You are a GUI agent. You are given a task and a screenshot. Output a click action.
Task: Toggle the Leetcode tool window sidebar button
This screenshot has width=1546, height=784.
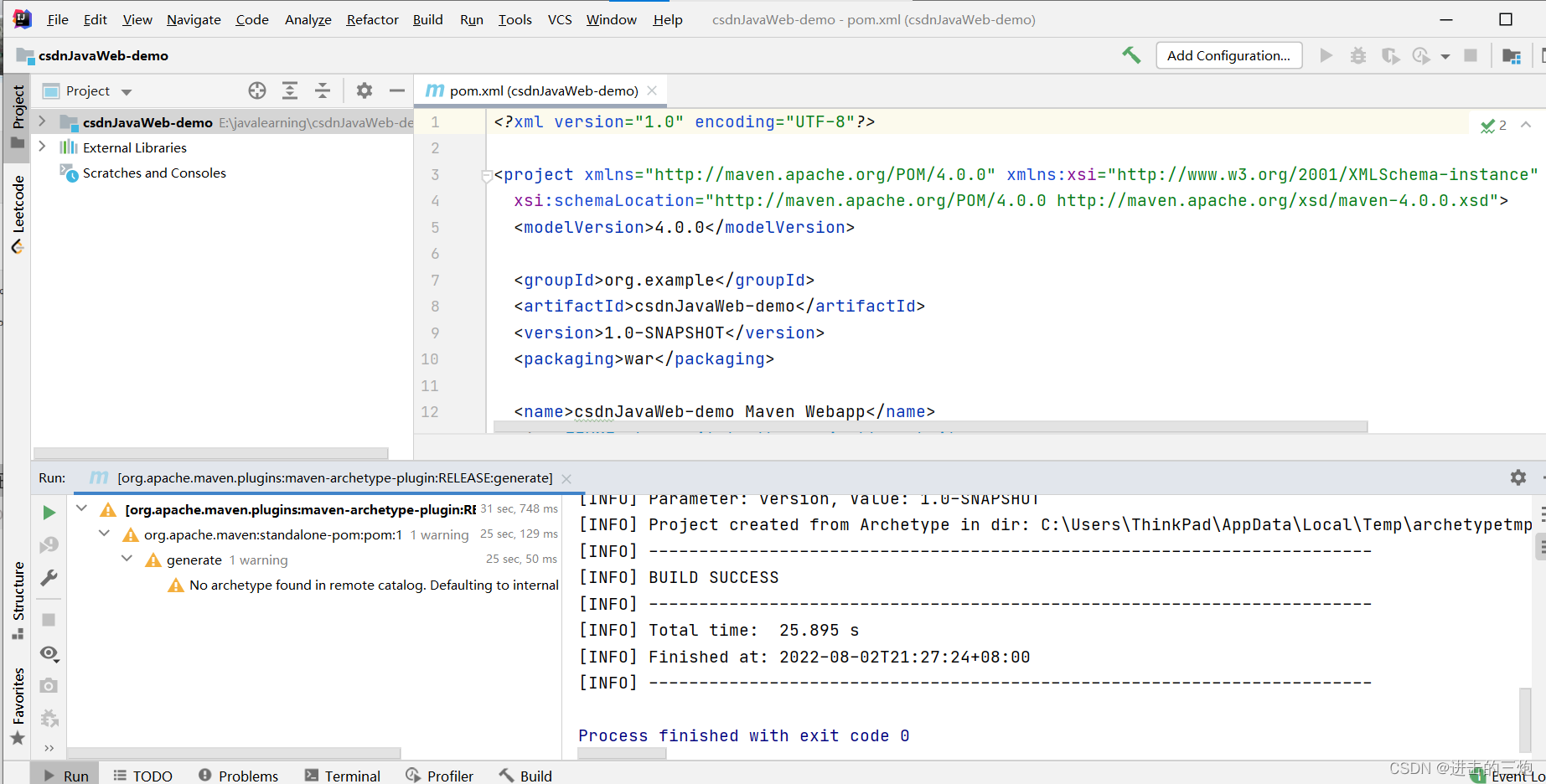(x=18, y=214)
